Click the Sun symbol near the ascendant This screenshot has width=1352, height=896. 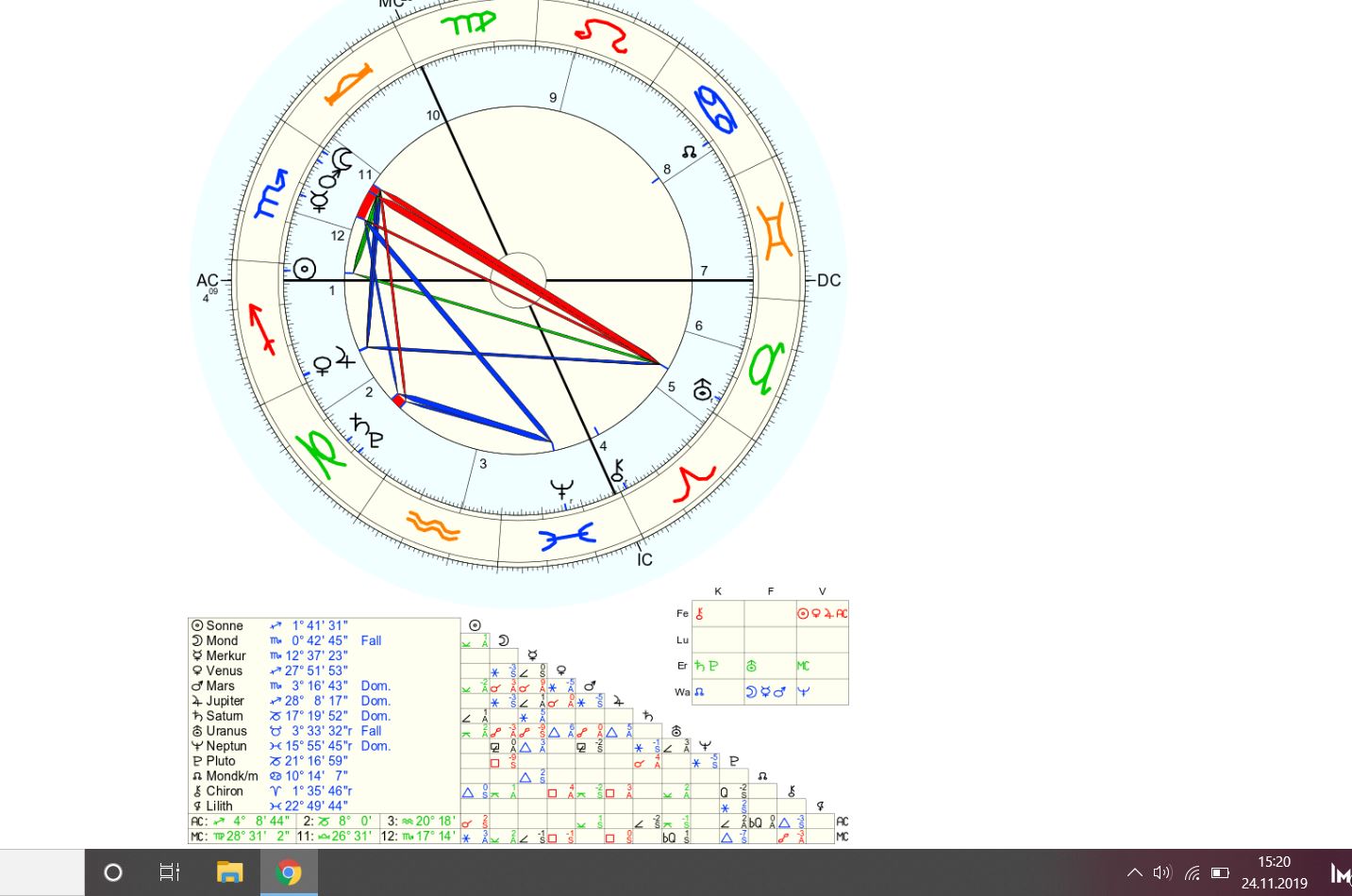pos(304,270)
